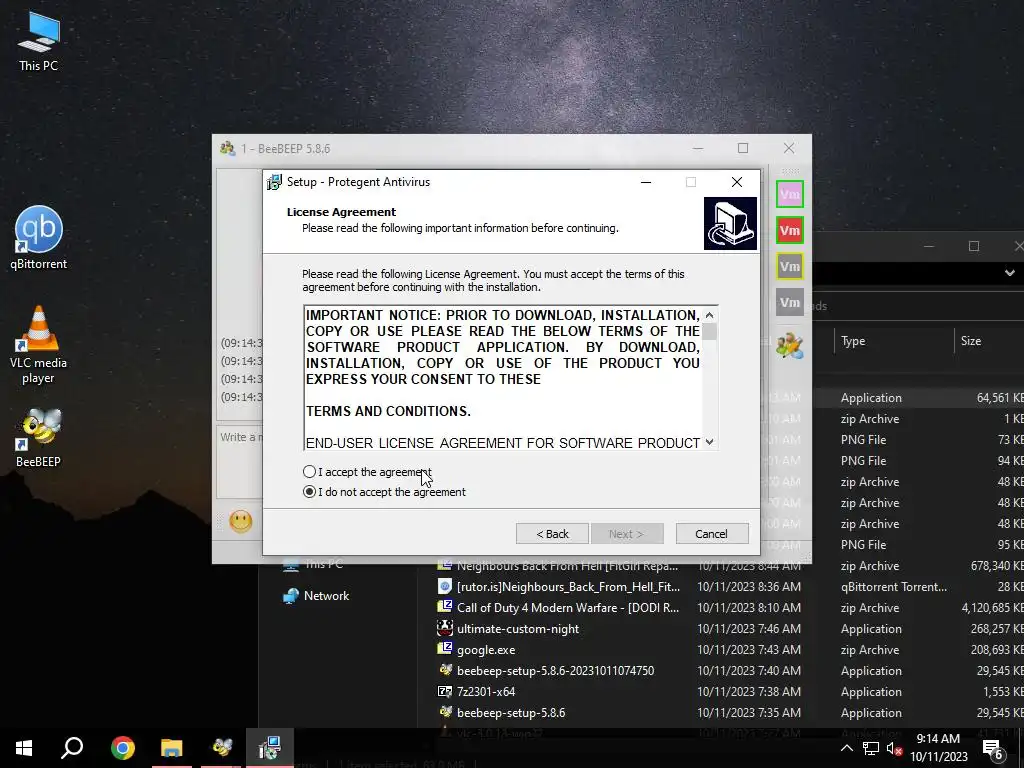The width and height of the screenshot is (1024, 768).
Task: Select the google.exe zip archive file
Action: coord(486,650)
